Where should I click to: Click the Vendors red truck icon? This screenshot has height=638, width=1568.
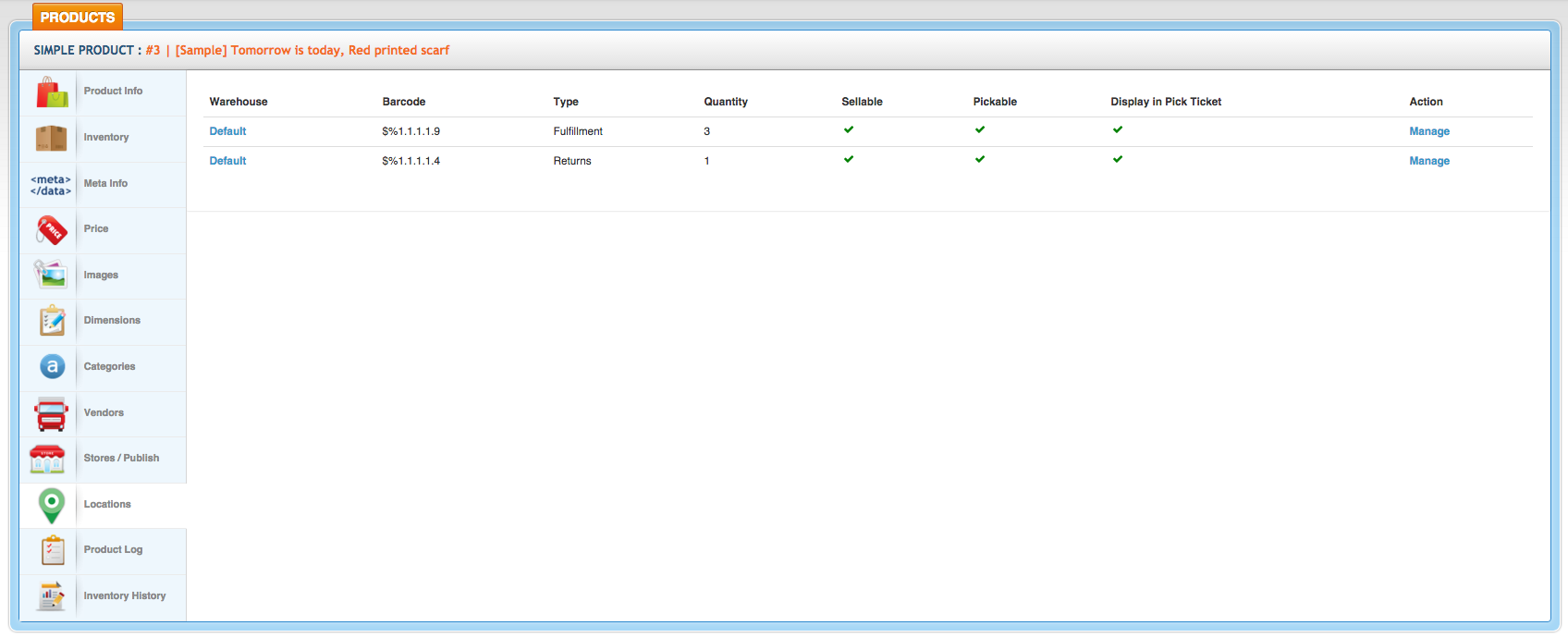(x=52, y=413)
